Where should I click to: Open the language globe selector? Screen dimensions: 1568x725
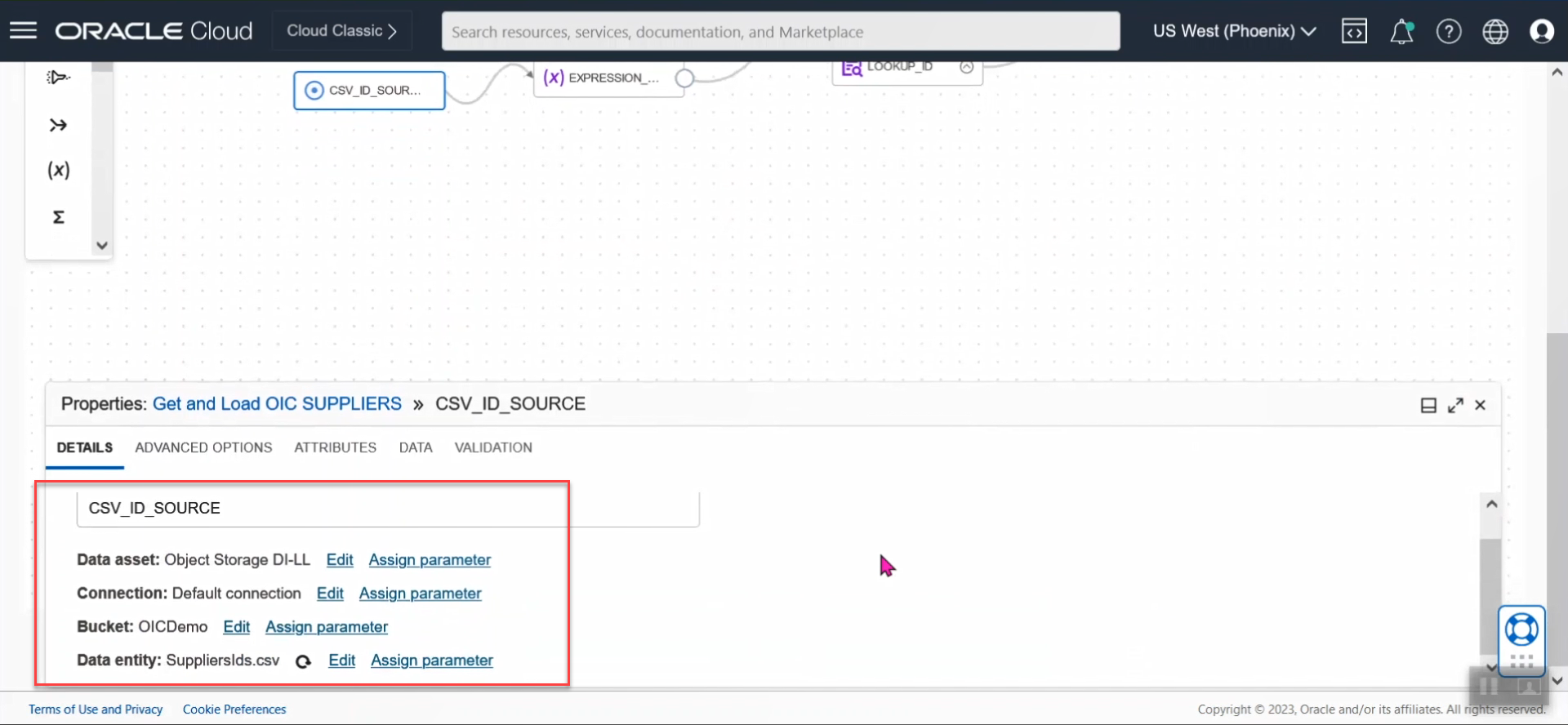pos(1495,31)
